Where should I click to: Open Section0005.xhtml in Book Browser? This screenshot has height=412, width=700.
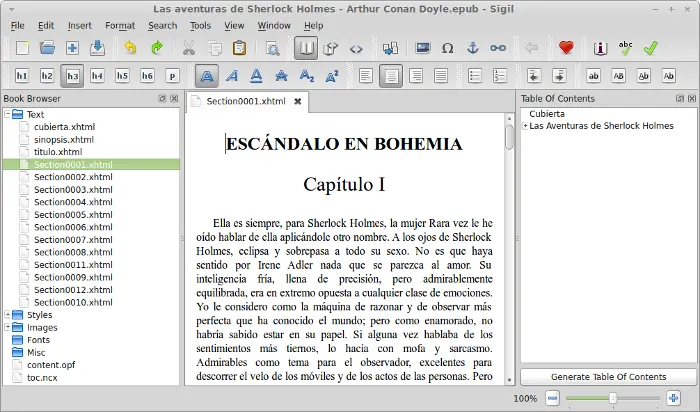(x=73, y=214)
